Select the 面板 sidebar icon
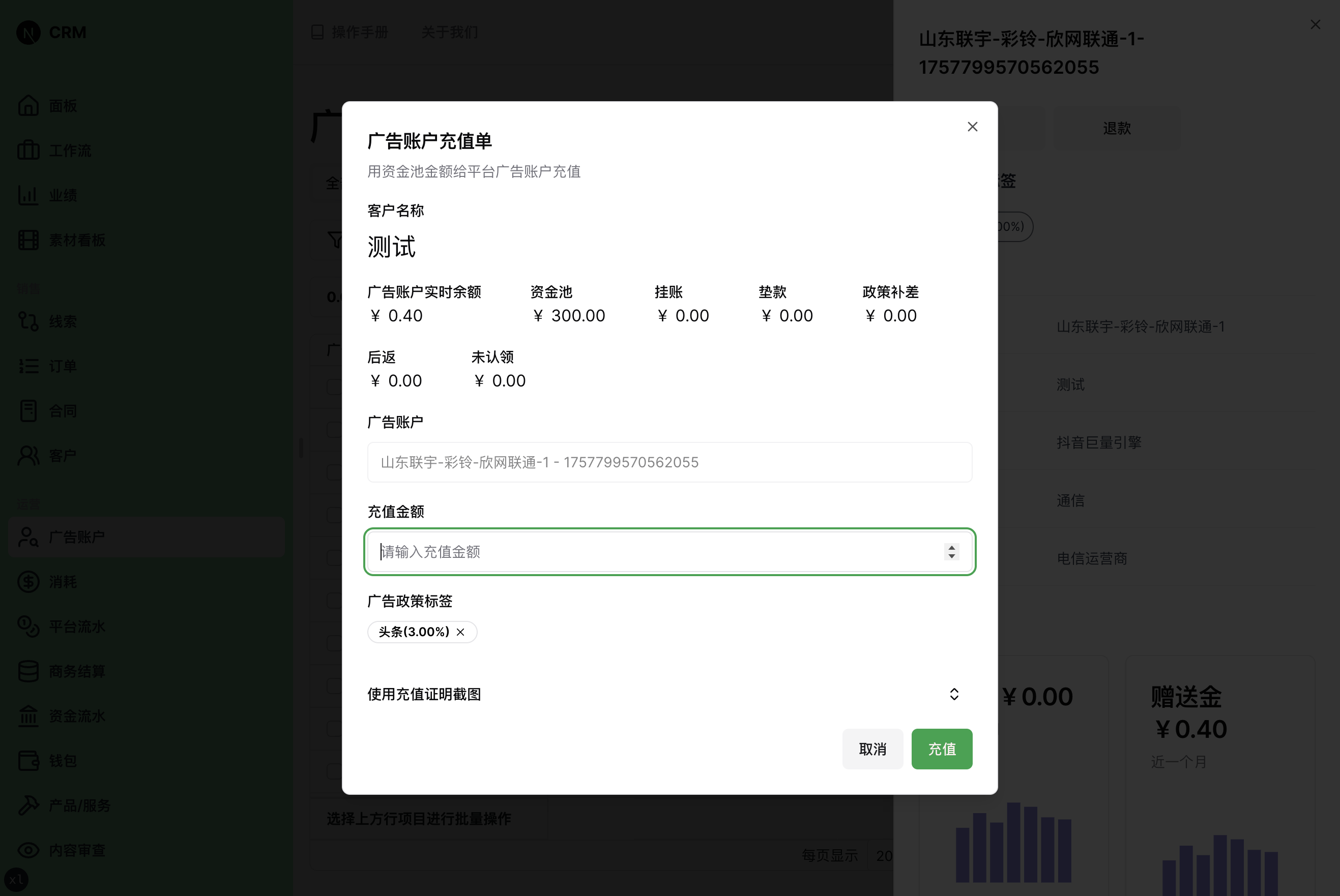The width and height of the screenshot is (1340, 896). coord(28,105)
